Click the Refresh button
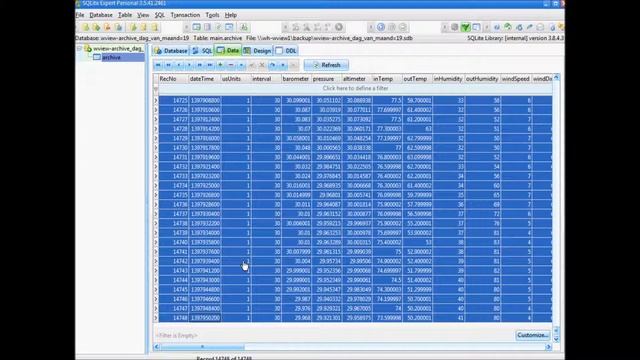 (326, 65)
